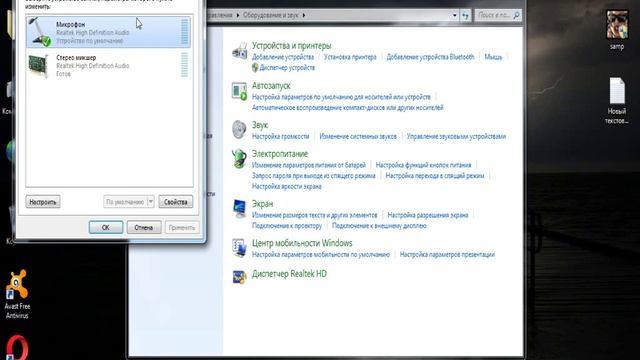Click the Device Manager shield icon
Viewport: 640px width, 360px height.
(x=255, y=68)
